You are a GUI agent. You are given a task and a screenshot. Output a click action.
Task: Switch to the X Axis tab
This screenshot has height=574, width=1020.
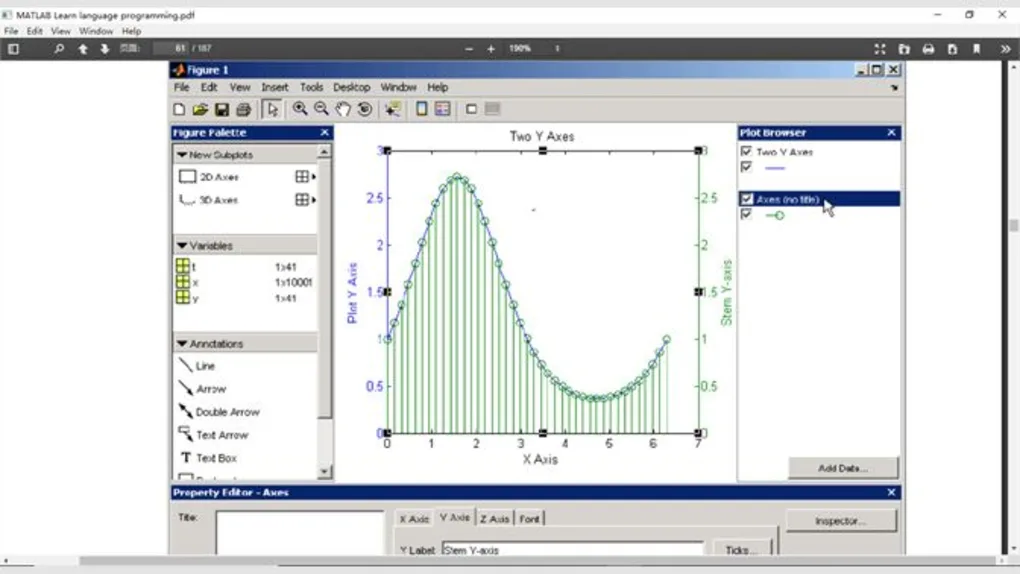pos(414,519)
